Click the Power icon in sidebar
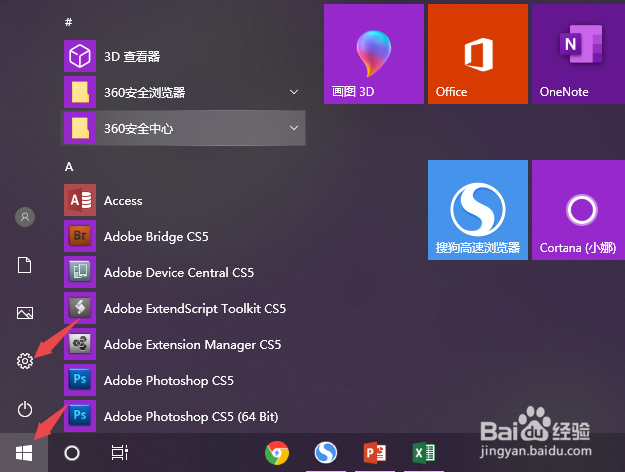Screen dimensions: 625x472 25,409
